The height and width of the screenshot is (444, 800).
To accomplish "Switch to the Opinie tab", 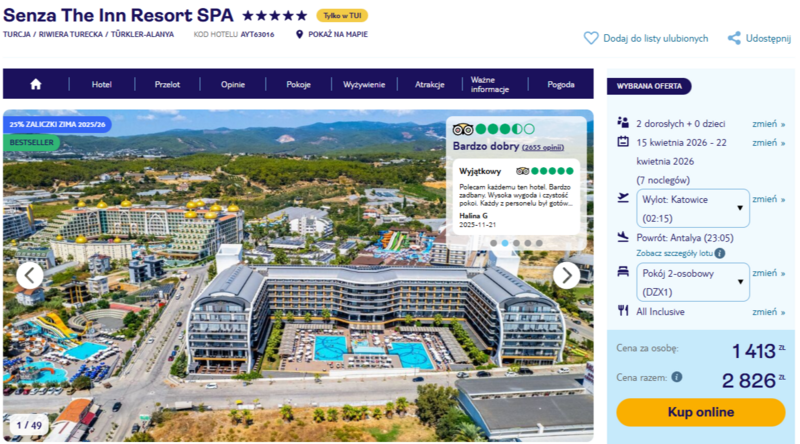I will point(233,84).
